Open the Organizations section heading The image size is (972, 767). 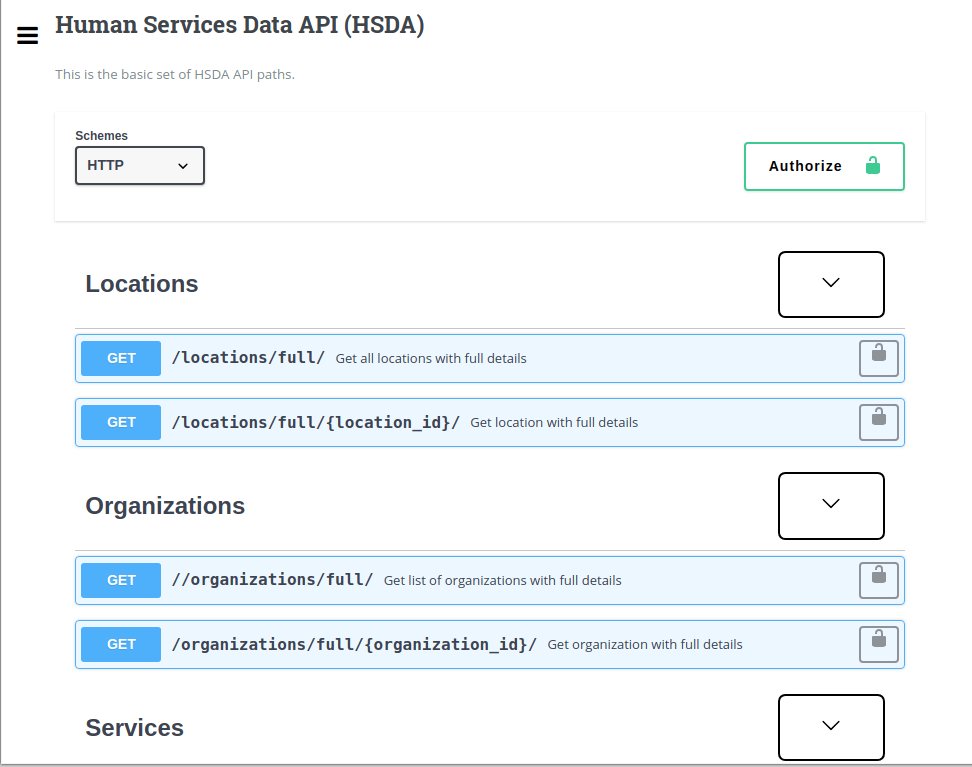click(x=165, y=506)
